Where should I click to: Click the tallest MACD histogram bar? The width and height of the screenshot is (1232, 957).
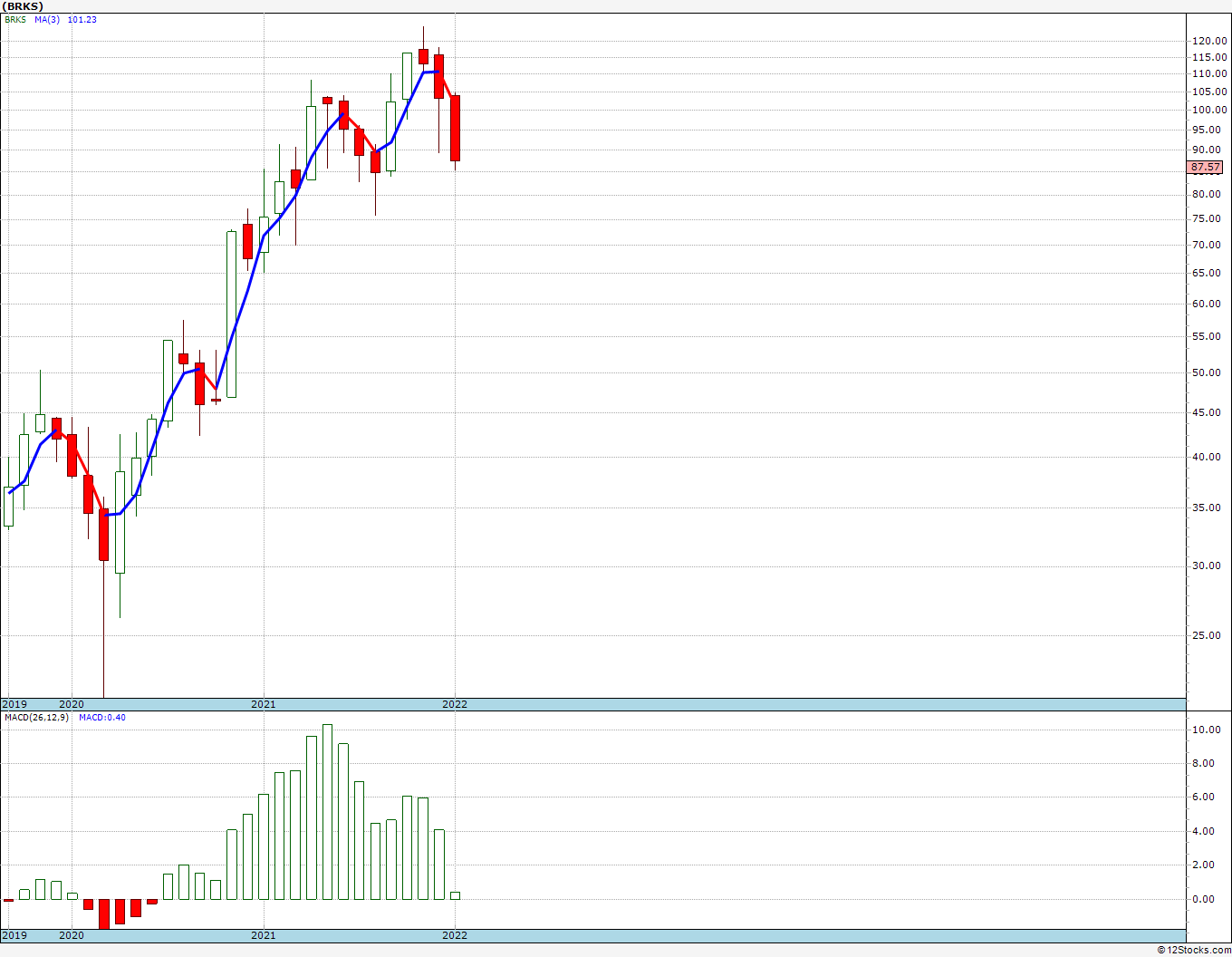pyautogui.click(x=327, y=812)
